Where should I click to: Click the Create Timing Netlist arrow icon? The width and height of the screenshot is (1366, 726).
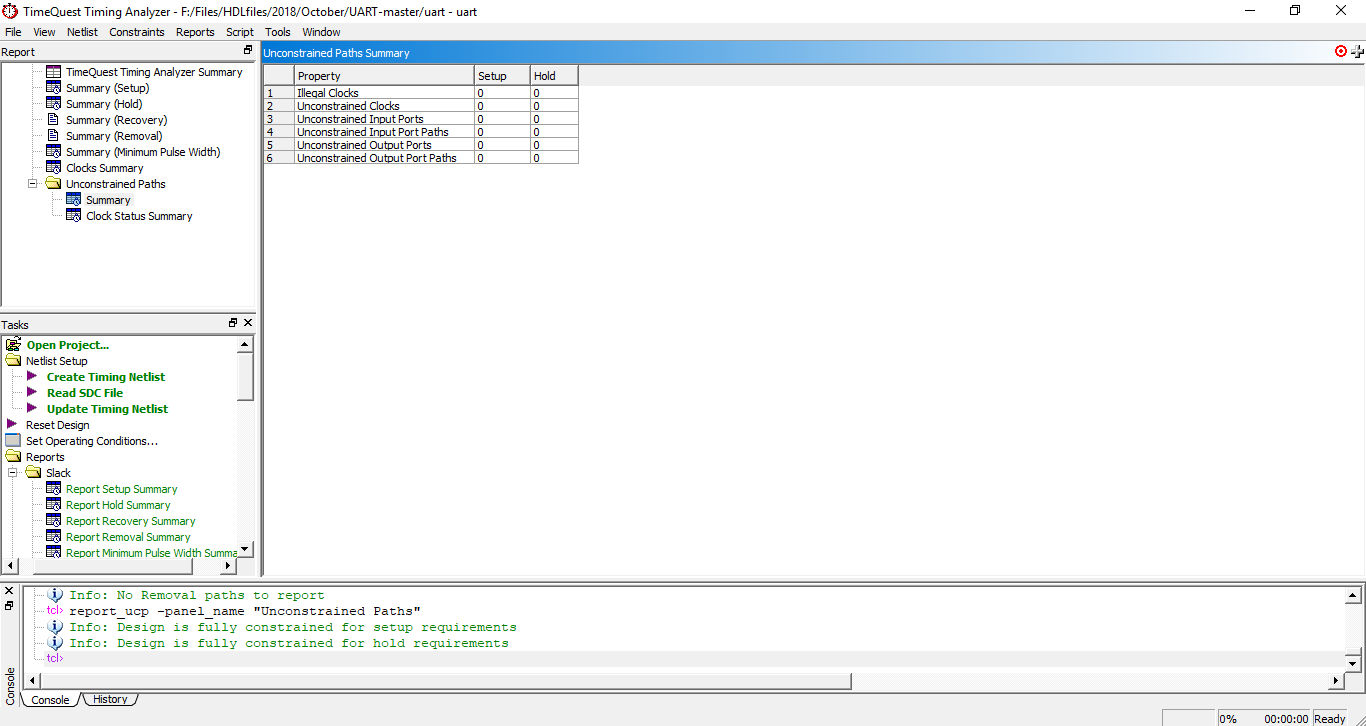tap(32, 377)
